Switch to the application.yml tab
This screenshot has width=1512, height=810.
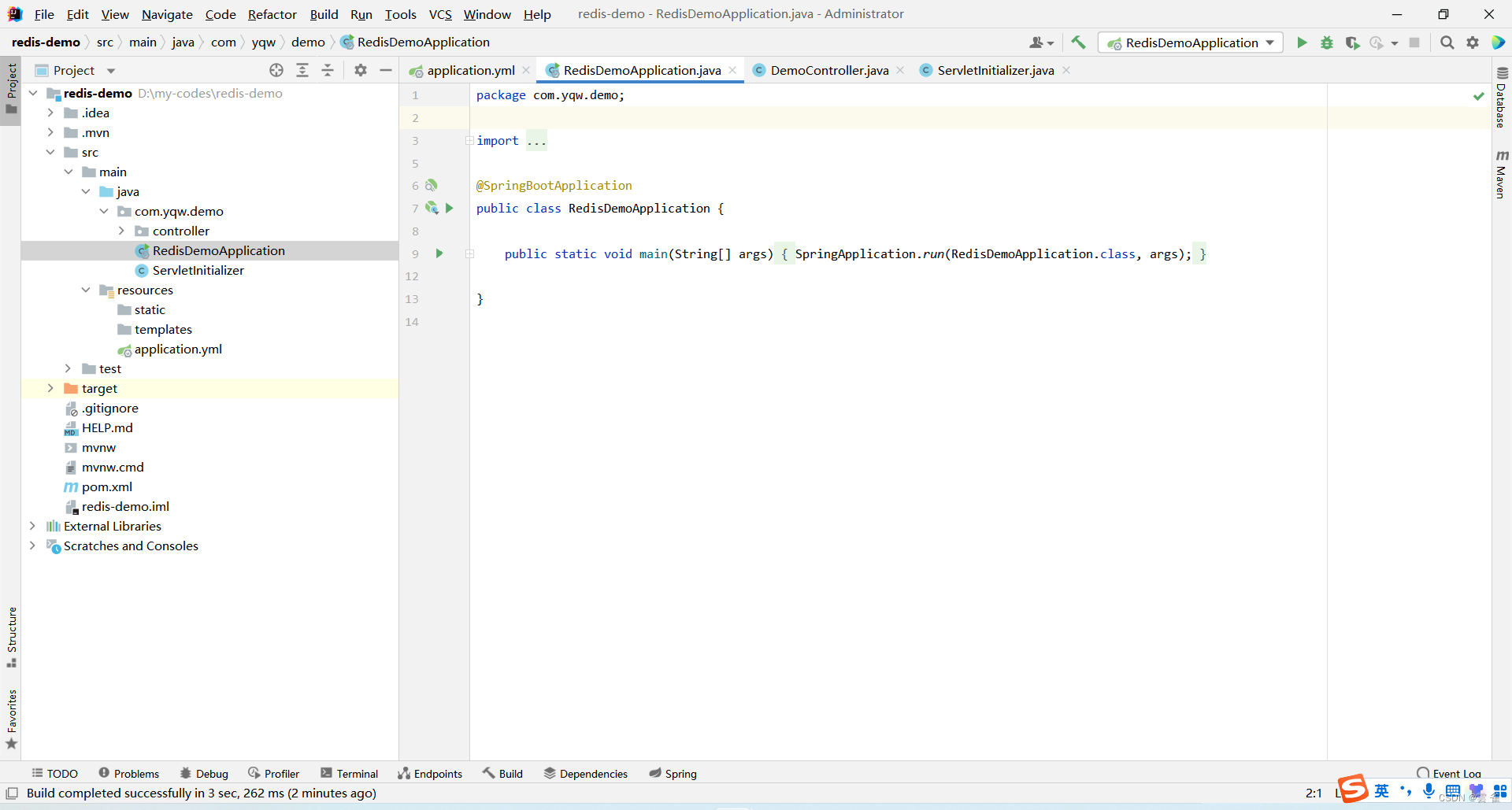[x=470, y=70]
